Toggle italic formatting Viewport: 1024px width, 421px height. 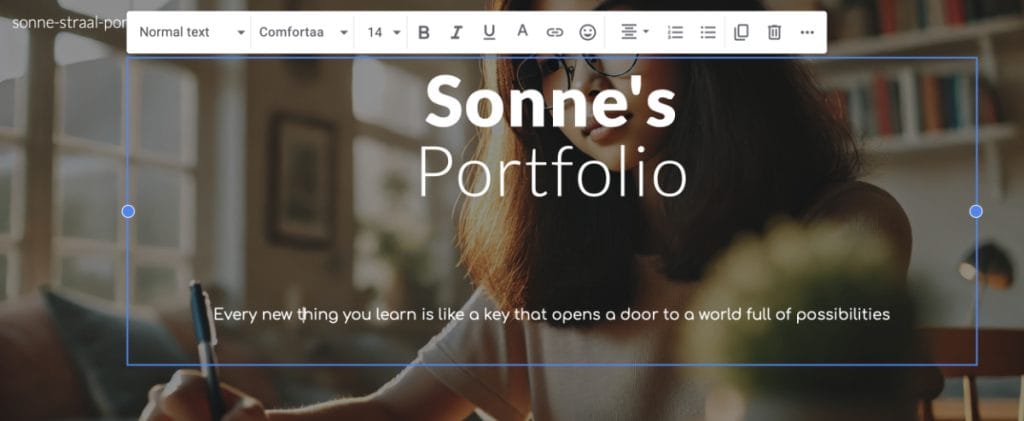click(456, 32)
